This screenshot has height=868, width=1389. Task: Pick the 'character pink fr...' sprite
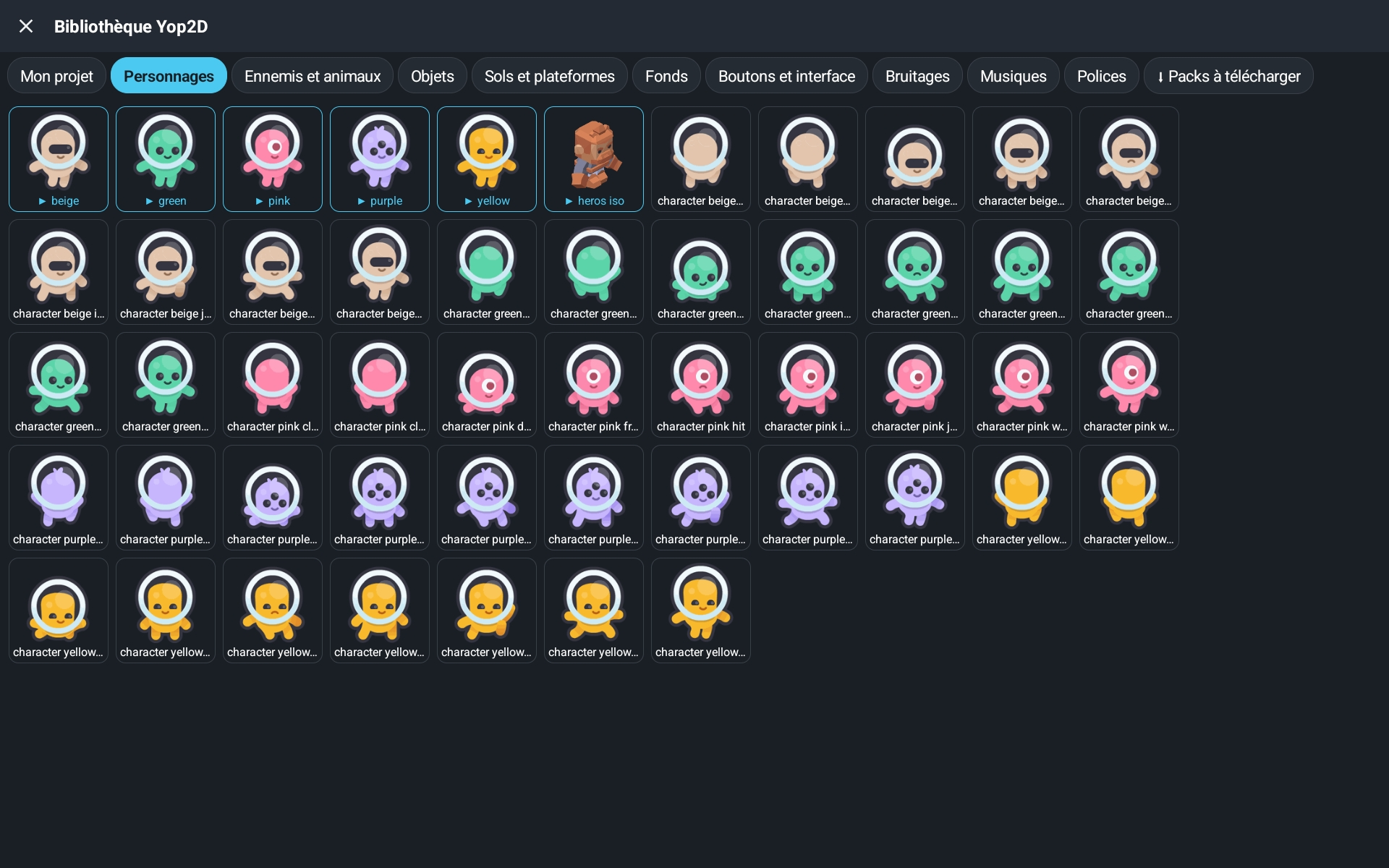point(594,385)
